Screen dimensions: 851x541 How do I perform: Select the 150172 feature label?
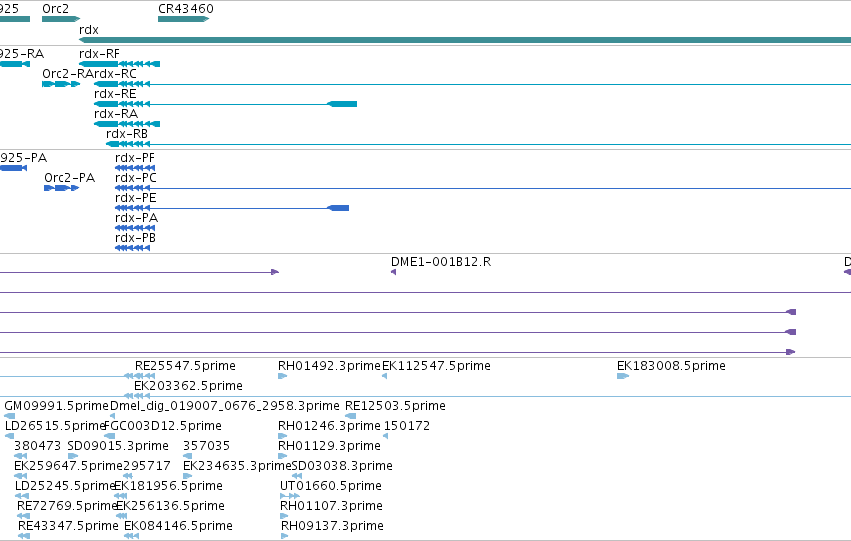pos(407,426)
